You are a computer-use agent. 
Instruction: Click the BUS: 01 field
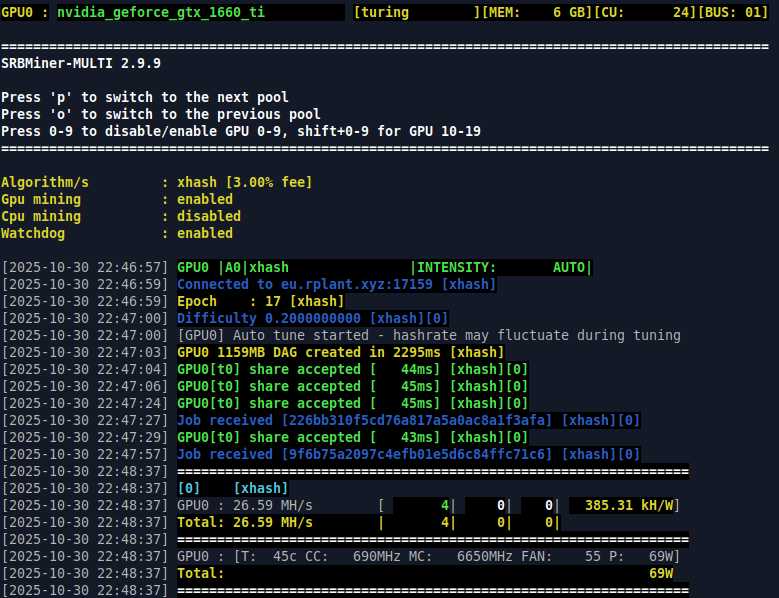tap(733, 12)
